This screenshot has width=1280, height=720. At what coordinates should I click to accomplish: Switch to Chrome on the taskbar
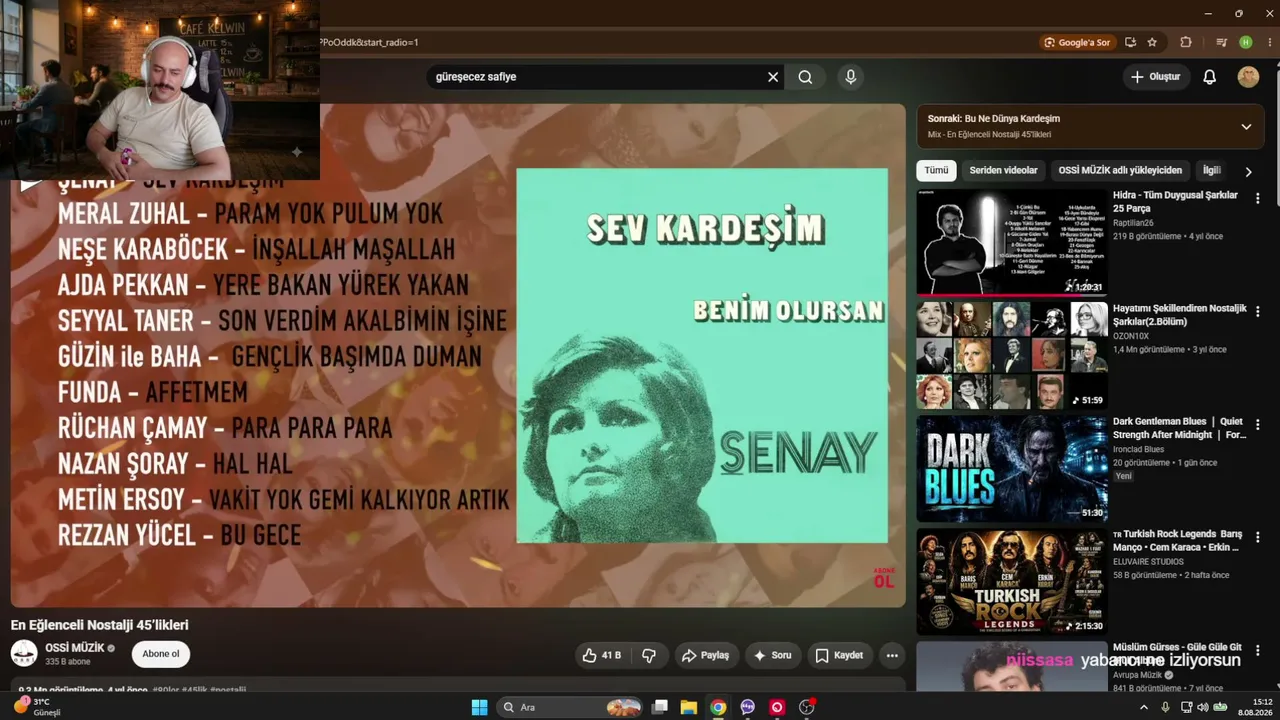click(718, 707)
